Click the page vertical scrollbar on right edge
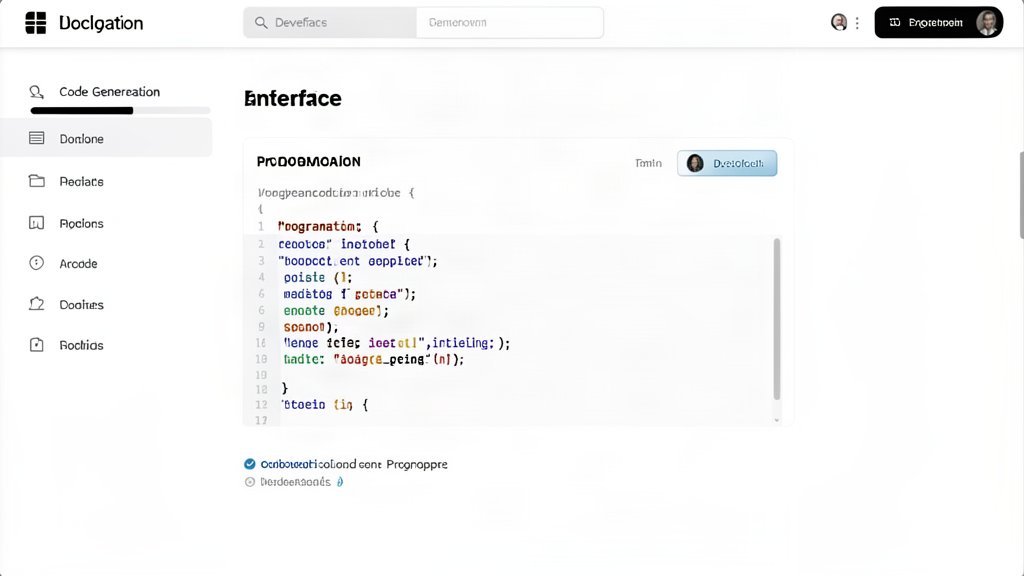1024x576 pixels. coord(1021,195)
